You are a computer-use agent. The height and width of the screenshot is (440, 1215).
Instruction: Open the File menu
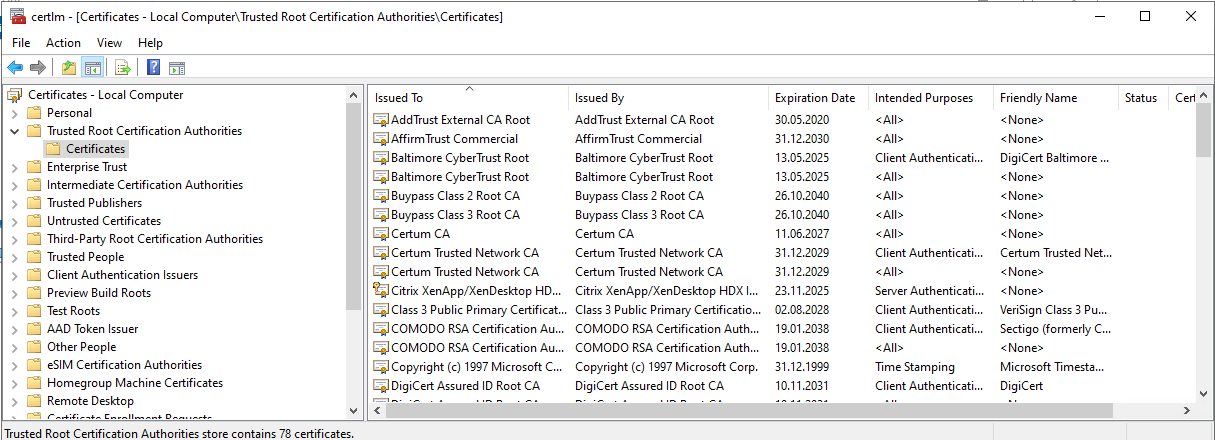[x=21, y=43]
